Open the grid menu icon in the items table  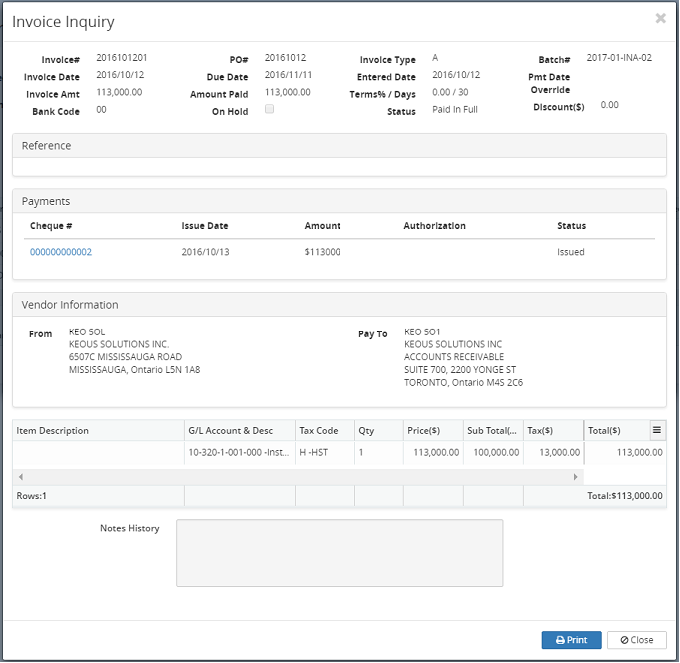tap(657, 430)
